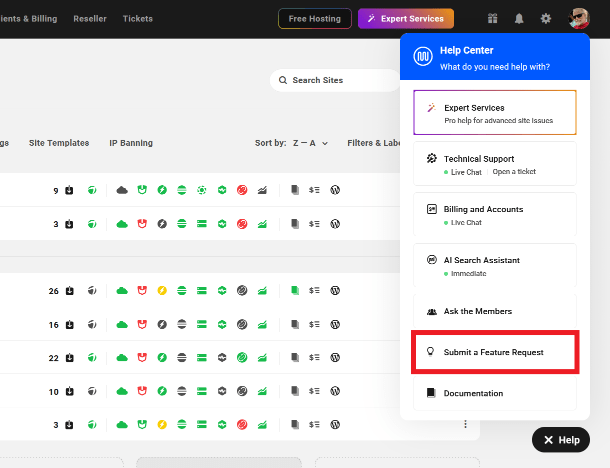Click WordPress icon in the 26-updates row

tap(335, 291)
